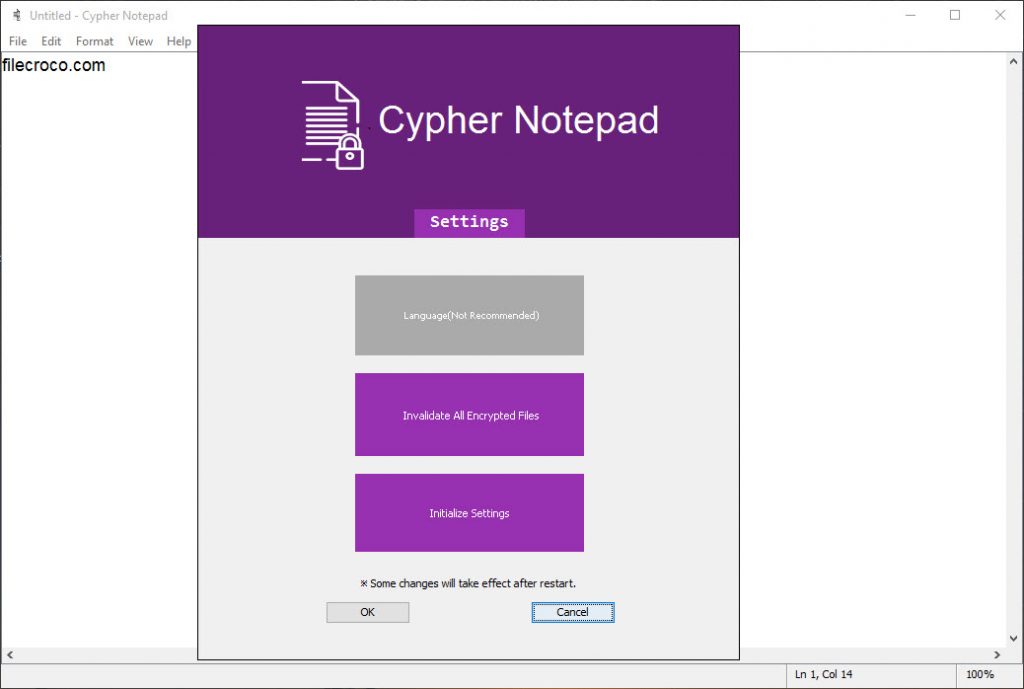1024x689 pixels.
Task: Click the 'Cypher Notepad' dialog title text
Action: click(519, 121)
